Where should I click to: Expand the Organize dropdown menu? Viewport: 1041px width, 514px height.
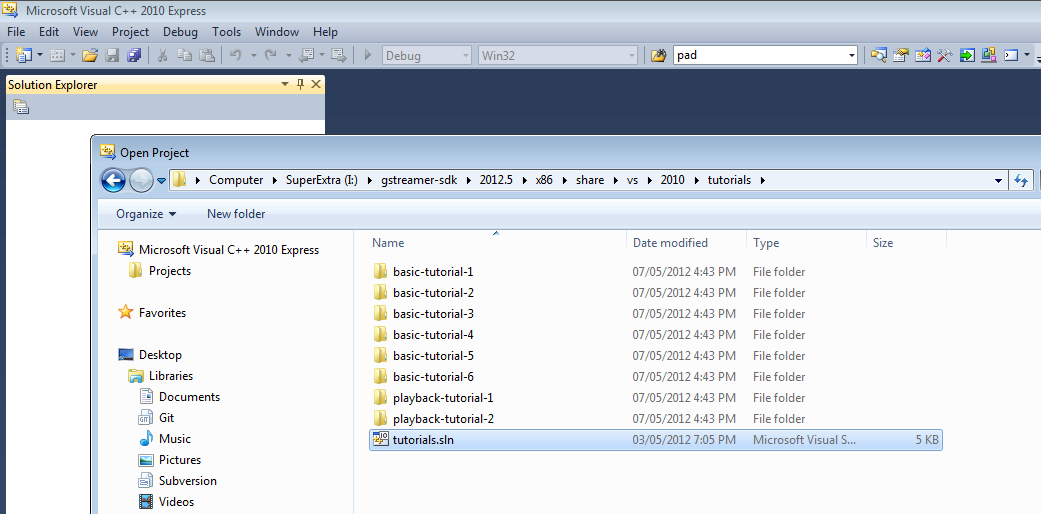point(146,214)
